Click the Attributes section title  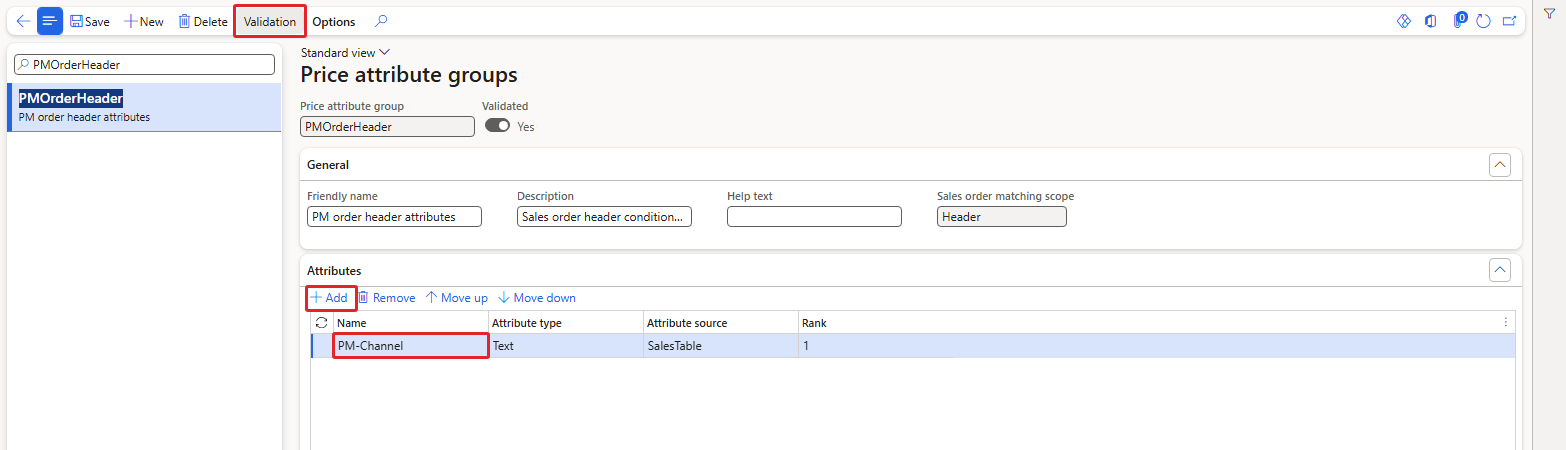pos(334,270)
